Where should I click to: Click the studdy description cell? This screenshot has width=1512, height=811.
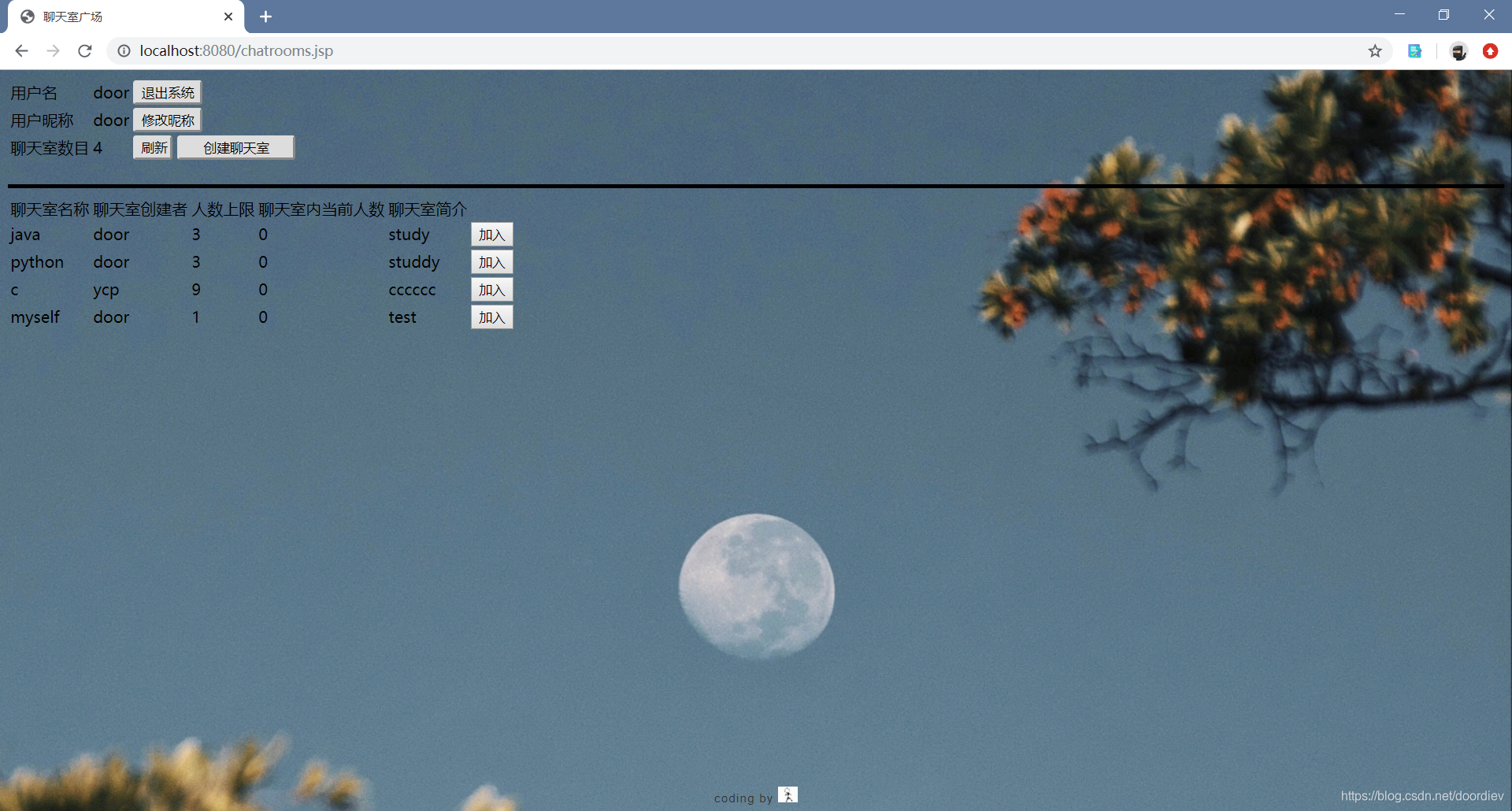tap(414, 262)
